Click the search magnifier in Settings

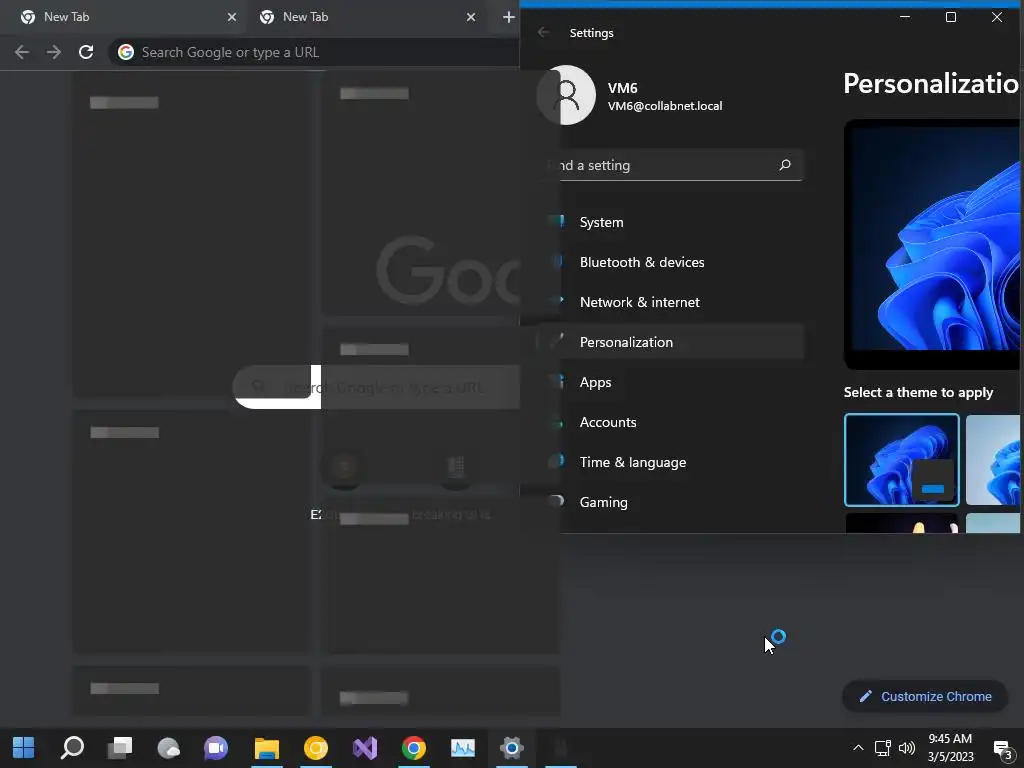click(x=785, y=165)
